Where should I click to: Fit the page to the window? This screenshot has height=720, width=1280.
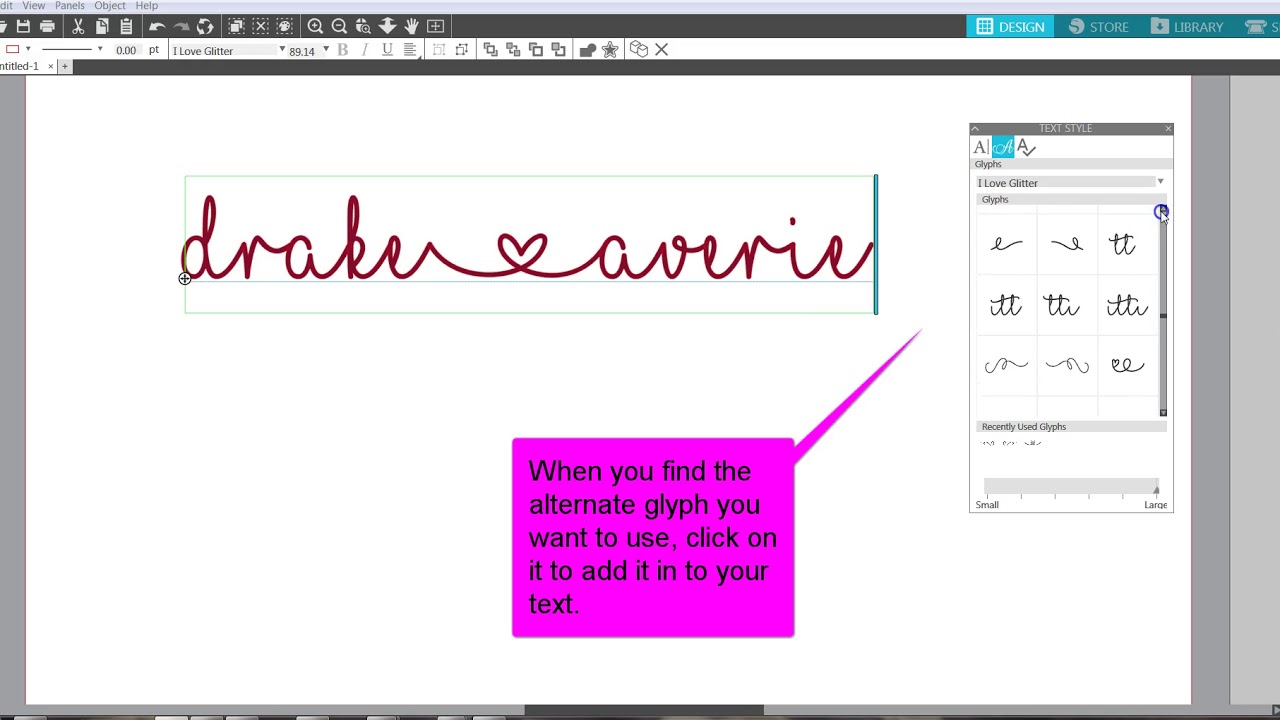(x=435, y=26)
